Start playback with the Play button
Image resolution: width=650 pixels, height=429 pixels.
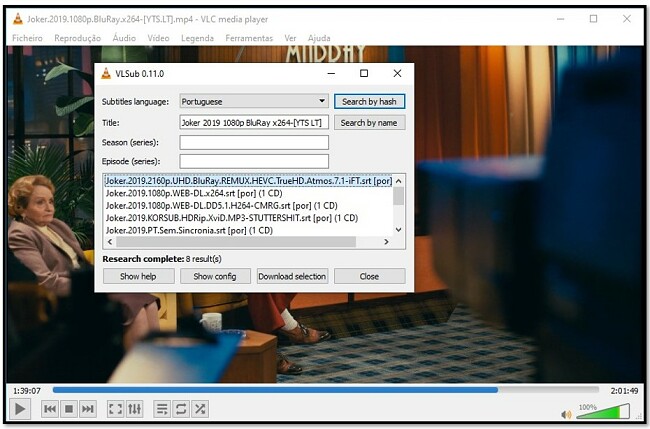19,409
